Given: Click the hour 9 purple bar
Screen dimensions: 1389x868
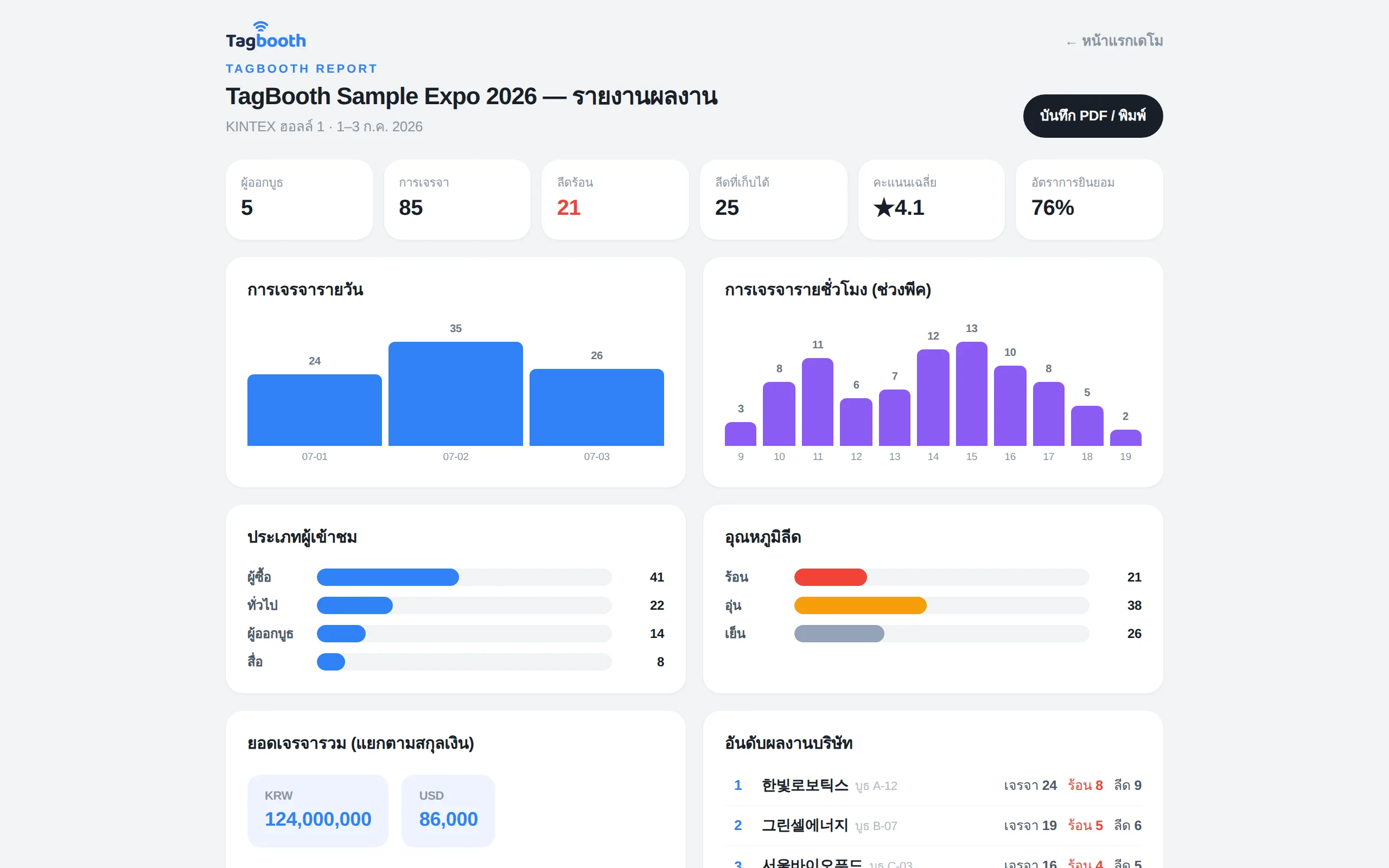Looking at the screenshot, I should (741, 434).
